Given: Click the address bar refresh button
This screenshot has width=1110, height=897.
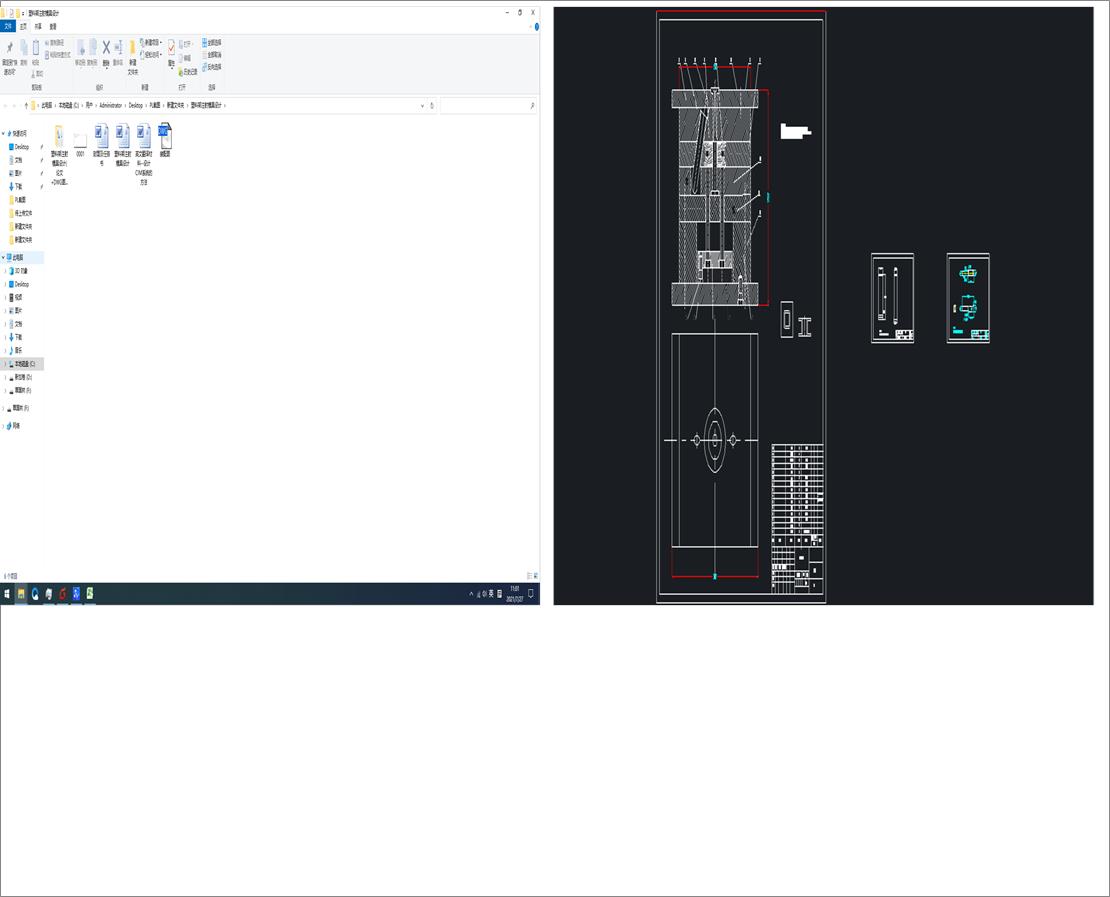Looking at the screenshot, I should pos(432,105).
